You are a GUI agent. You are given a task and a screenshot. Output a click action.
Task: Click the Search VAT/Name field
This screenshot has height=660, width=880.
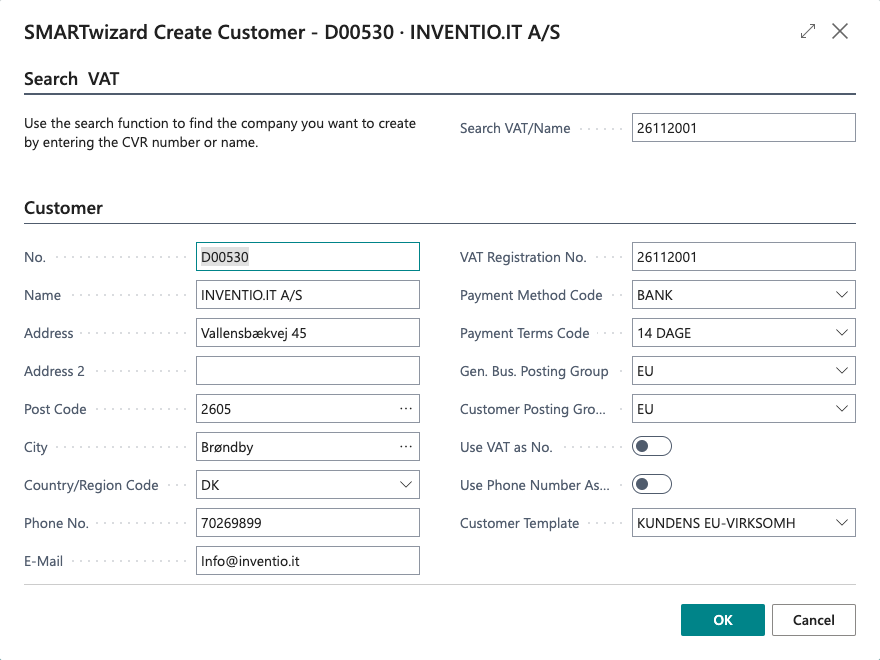pos(743,128)
